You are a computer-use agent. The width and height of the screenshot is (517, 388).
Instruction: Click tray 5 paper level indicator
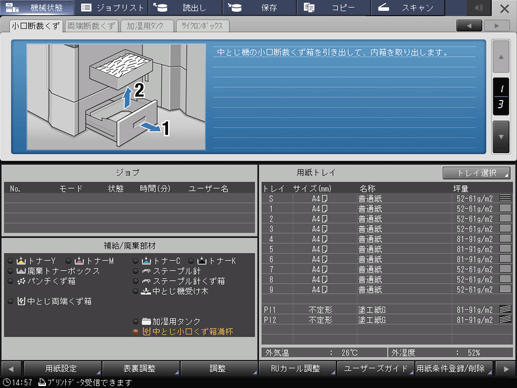505,248
